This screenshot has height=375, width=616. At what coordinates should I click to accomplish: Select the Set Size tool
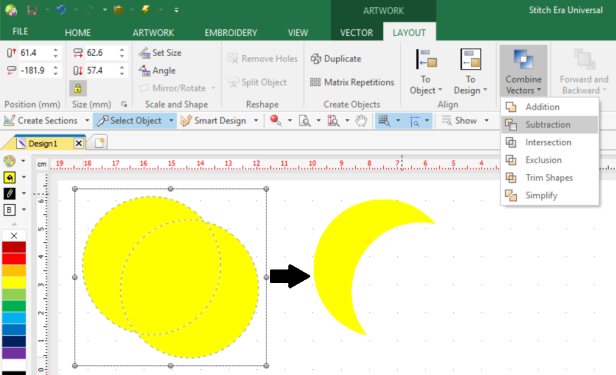point(160,53)
